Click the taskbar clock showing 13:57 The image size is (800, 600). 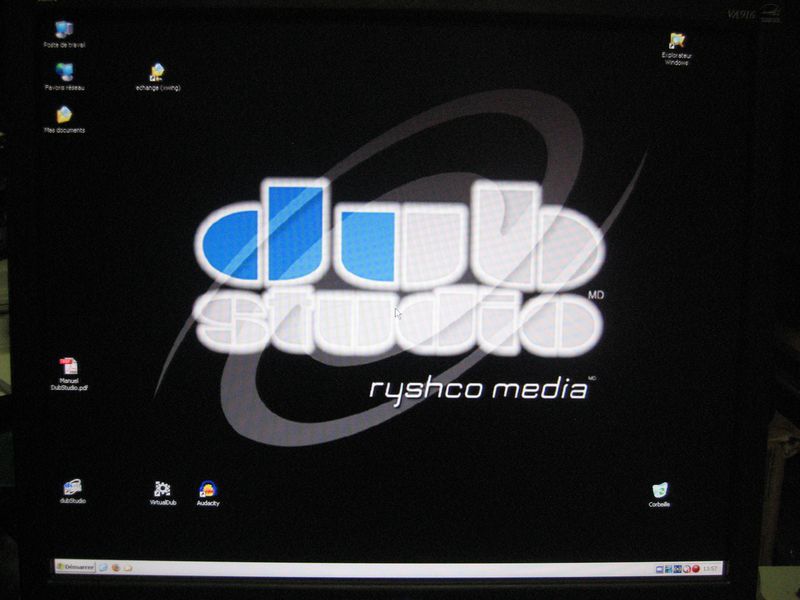click(x=710, y=568)
